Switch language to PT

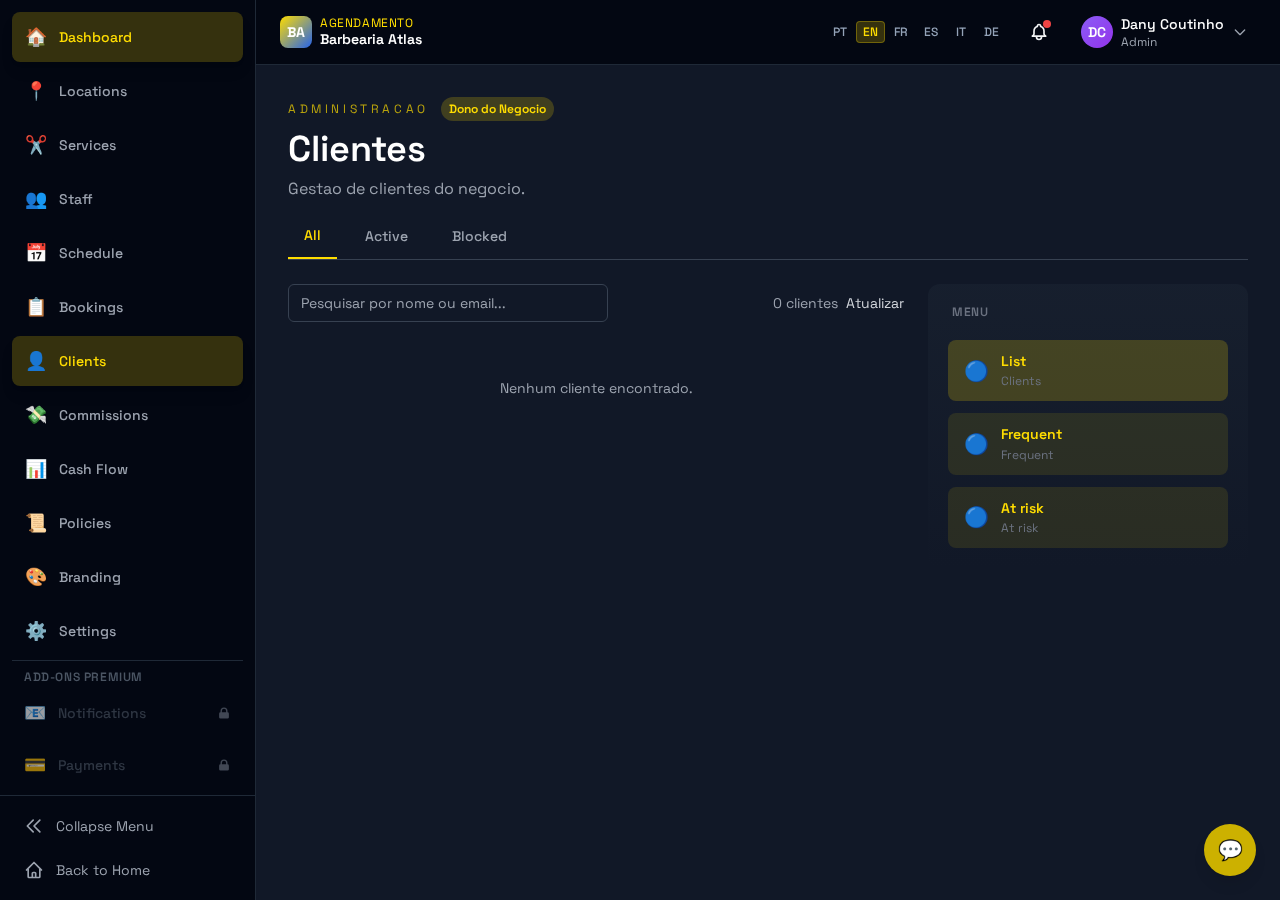click(x=840, y=32)
